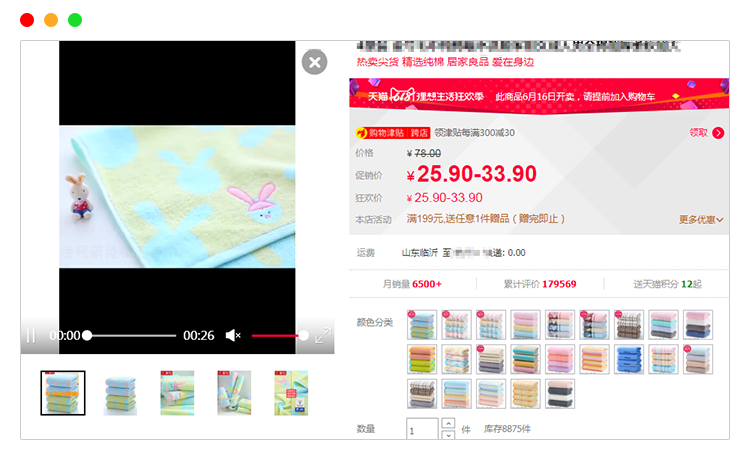Open the fifth product thumbnail

[291, 393]
